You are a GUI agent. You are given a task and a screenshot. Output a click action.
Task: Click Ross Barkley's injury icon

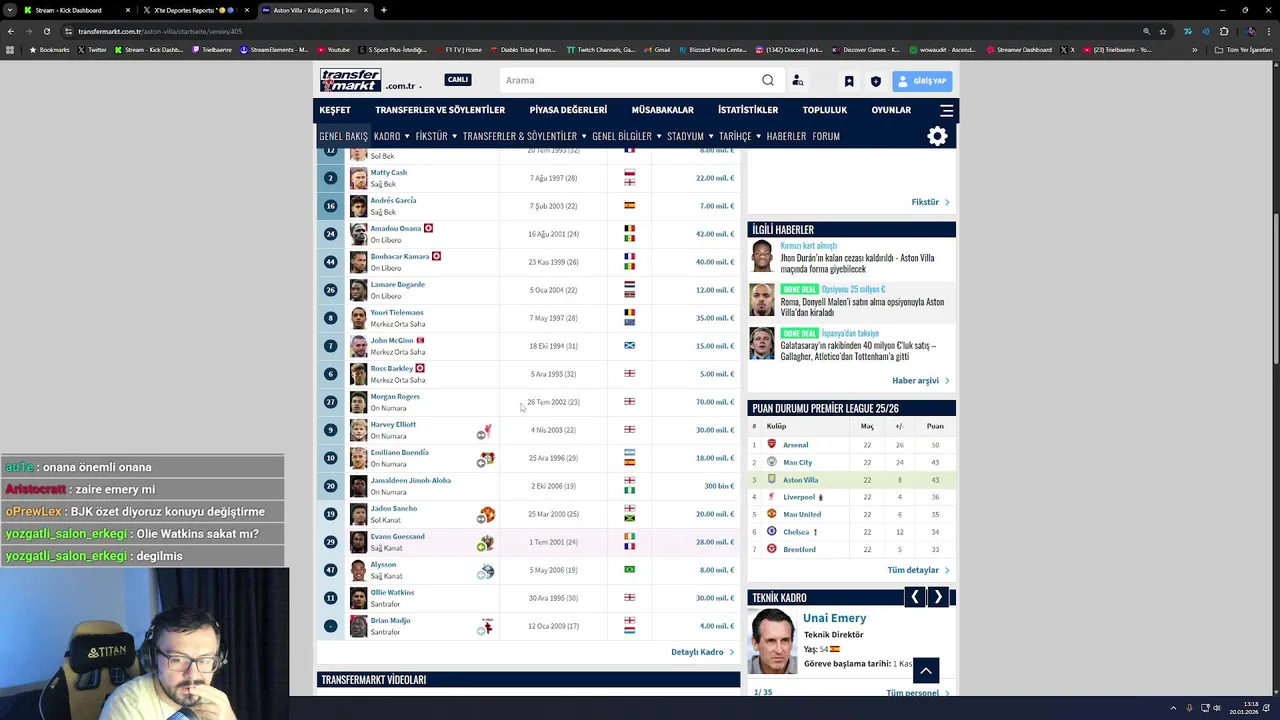click(419, 368)
